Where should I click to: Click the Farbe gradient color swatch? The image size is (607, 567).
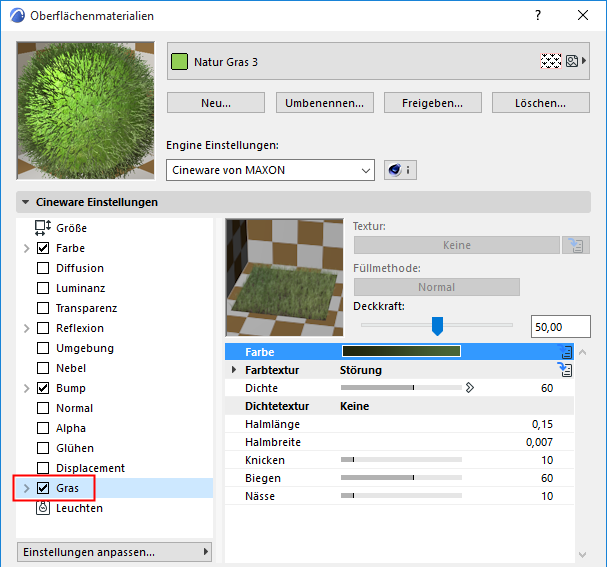point(401,351)
